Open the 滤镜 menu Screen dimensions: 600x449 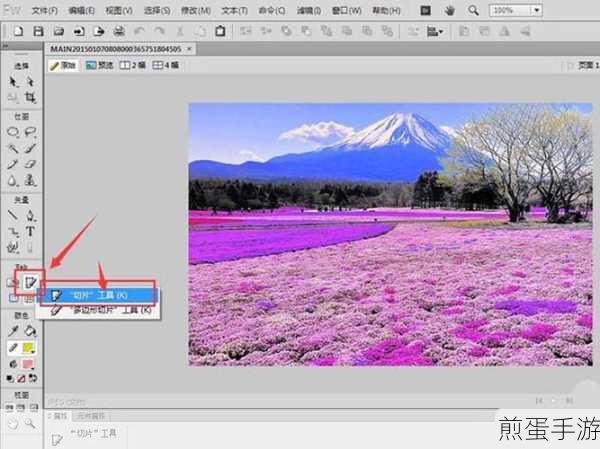pyautogui.click(x=309, y=10)
